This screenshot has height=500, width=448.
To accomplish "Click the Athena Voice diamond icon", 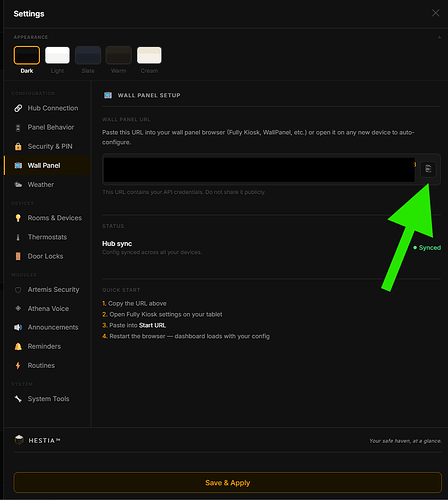I will [x=18, y=309].
